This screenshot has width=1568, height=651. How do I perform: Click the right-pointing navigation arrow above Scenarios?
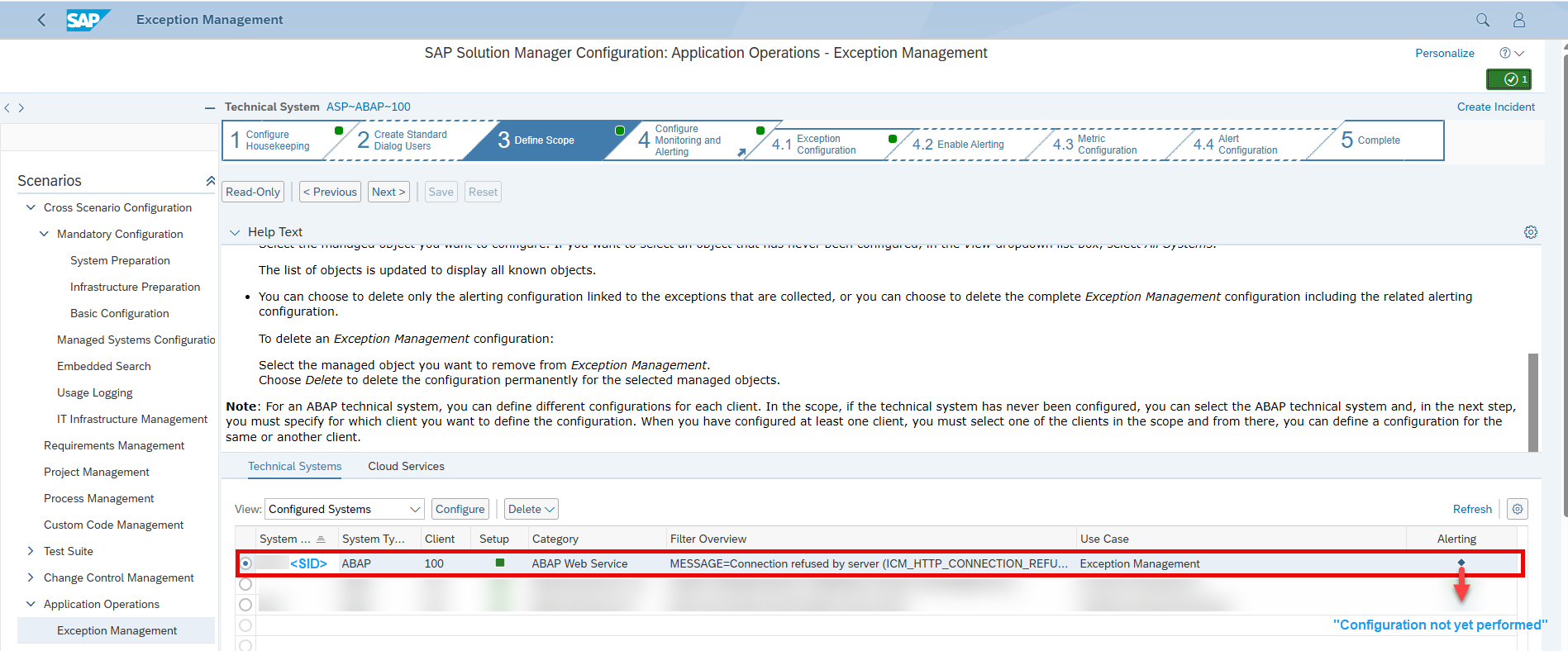21,107
